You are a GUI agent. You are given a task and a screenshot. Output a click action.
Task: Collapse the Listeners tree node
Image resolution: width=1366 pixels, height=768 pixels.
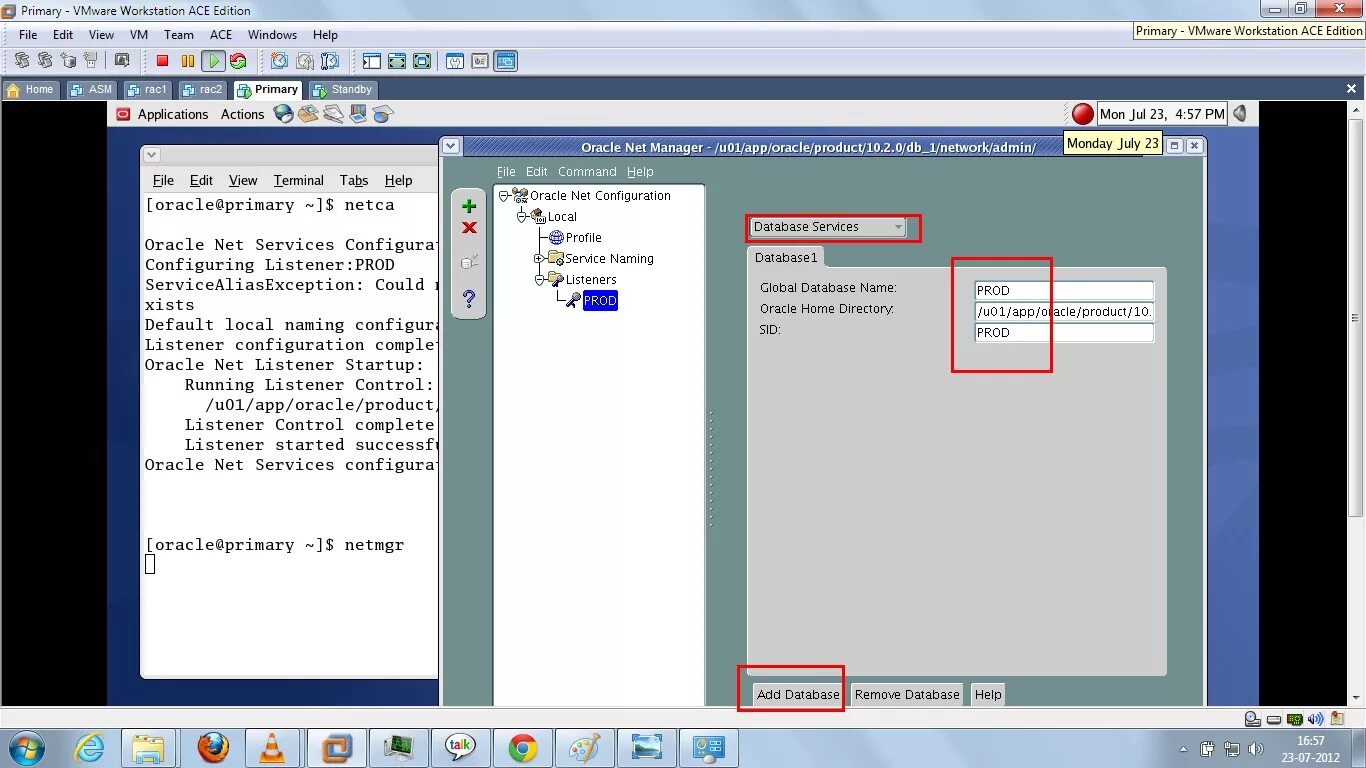point(538,280)
